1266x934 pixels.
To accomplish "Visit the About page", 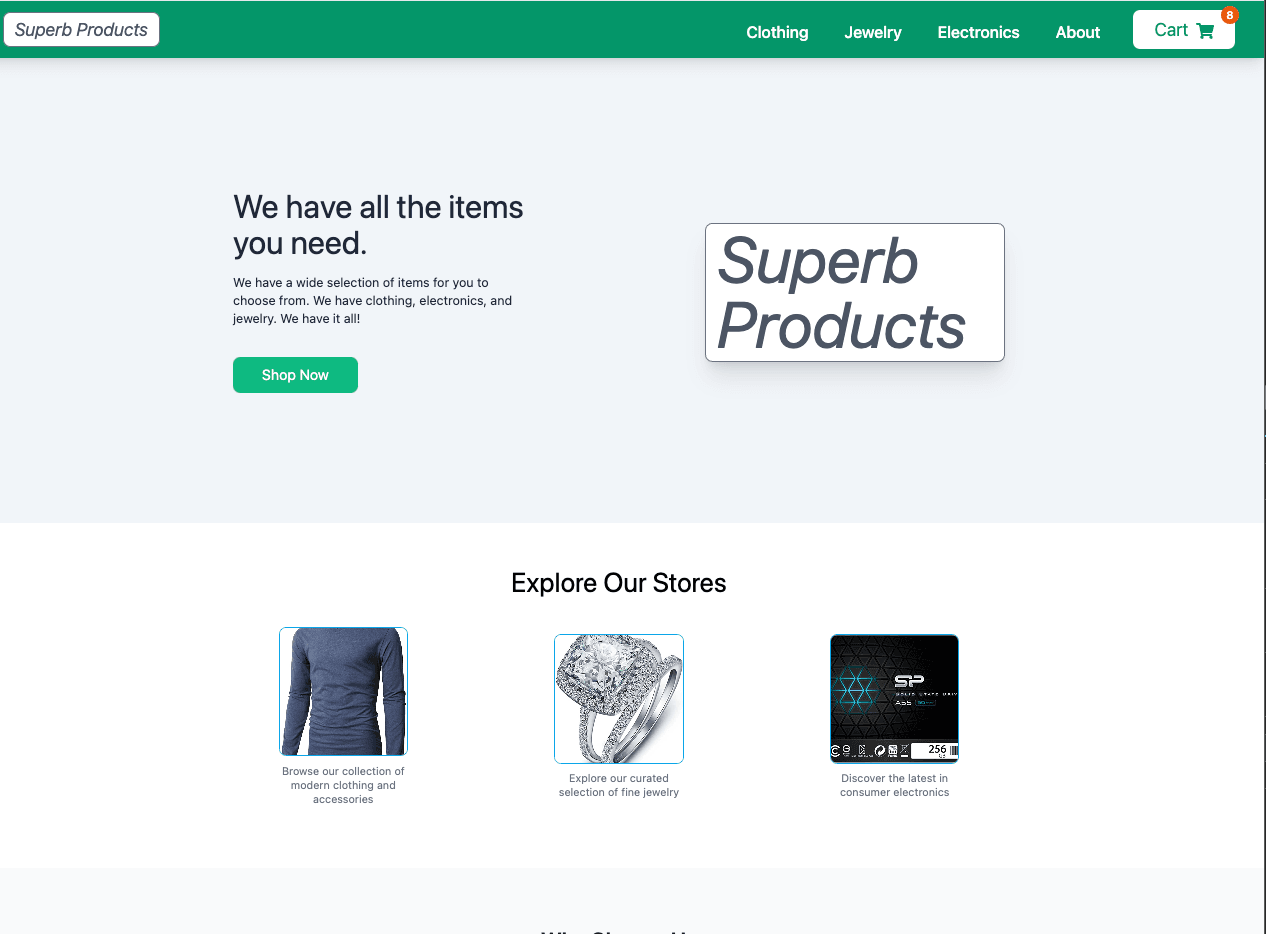I will [x=1078, y=32].
